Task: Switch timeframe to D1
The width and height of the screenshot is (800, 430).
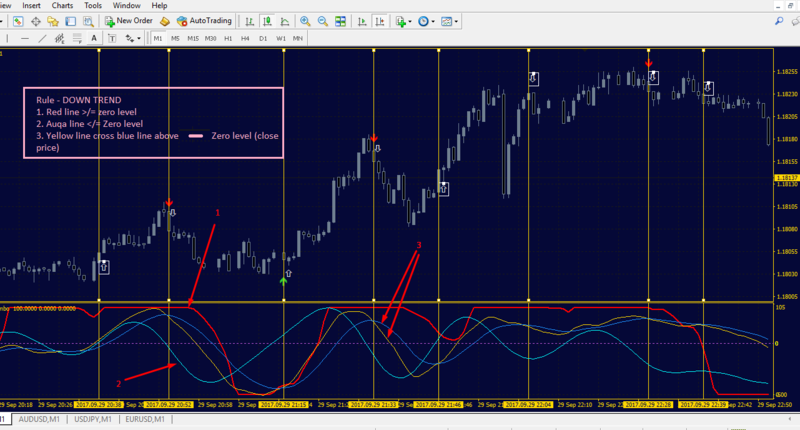Action: pyautogui.click(x=263, y=38)
